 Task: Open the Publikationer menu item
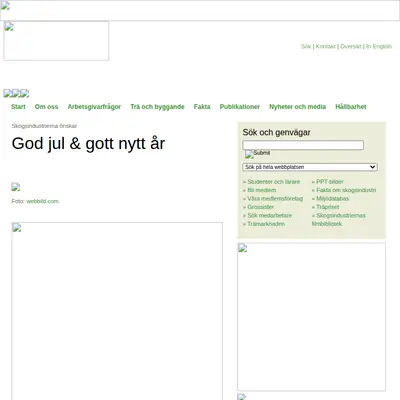240,107
